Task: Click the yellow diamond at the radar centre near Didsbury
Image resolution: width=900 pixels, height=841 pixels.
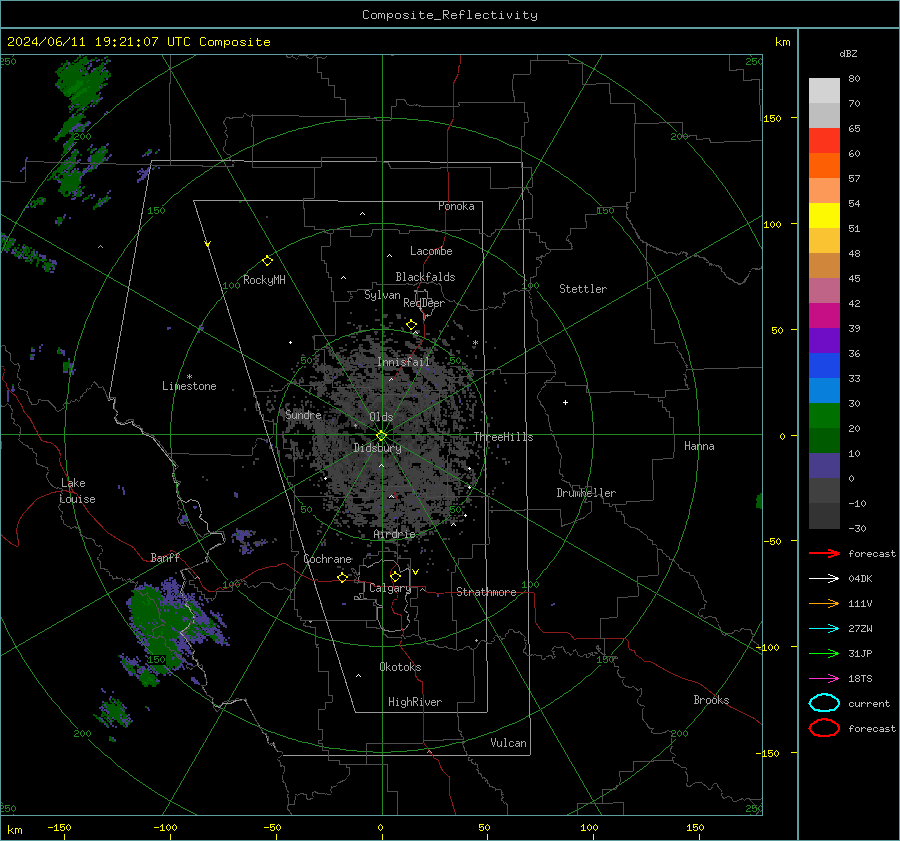Action: (x=381, y=436)
